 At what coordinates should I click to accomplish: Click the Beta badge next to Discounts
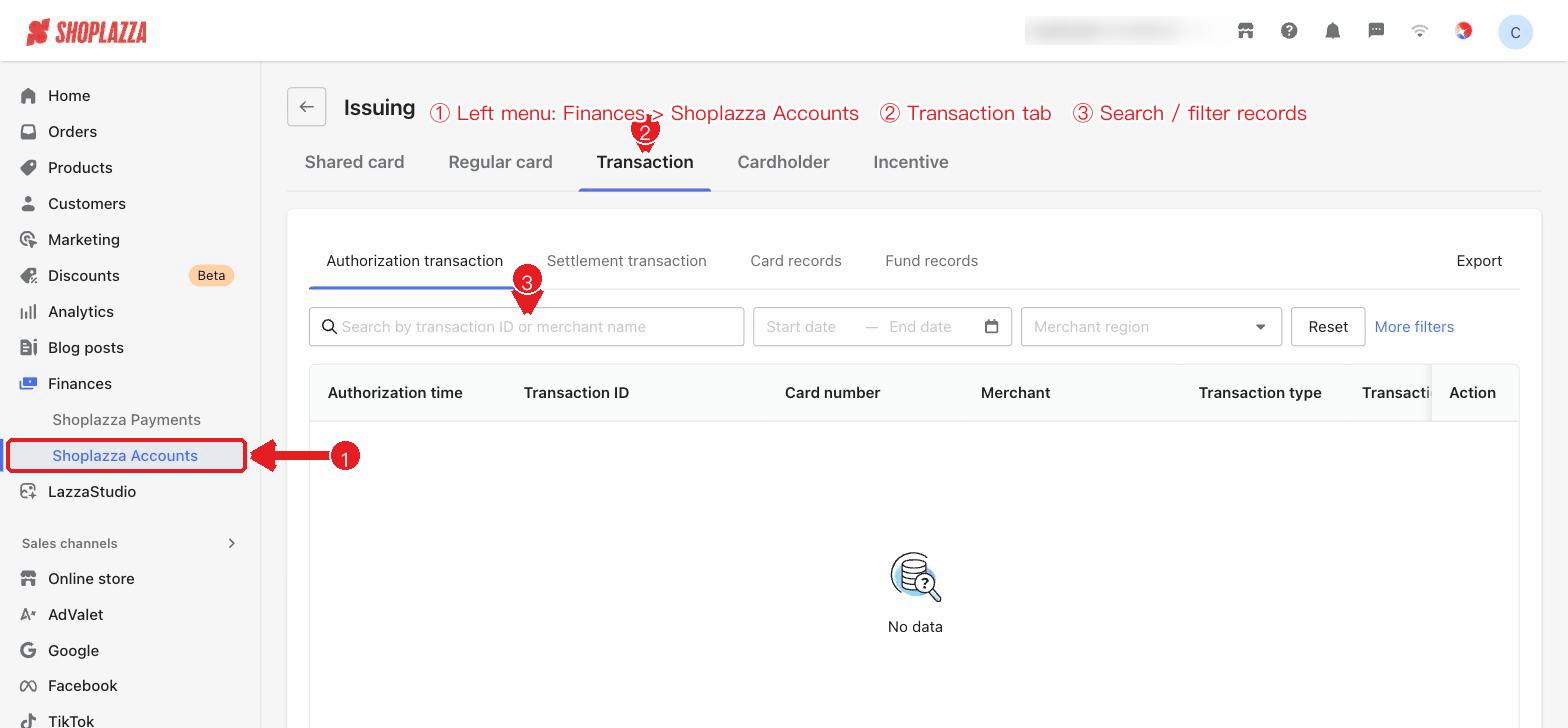211,276
